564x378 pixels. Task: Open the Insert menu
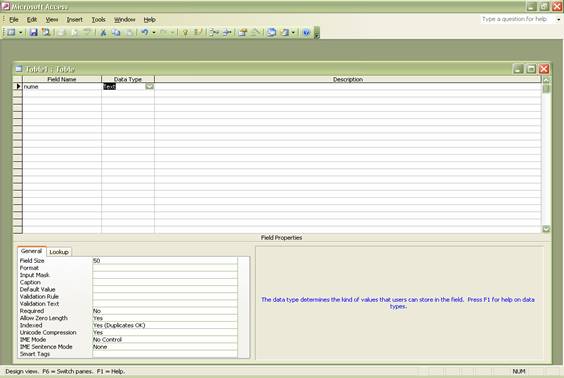pos(74,19)
